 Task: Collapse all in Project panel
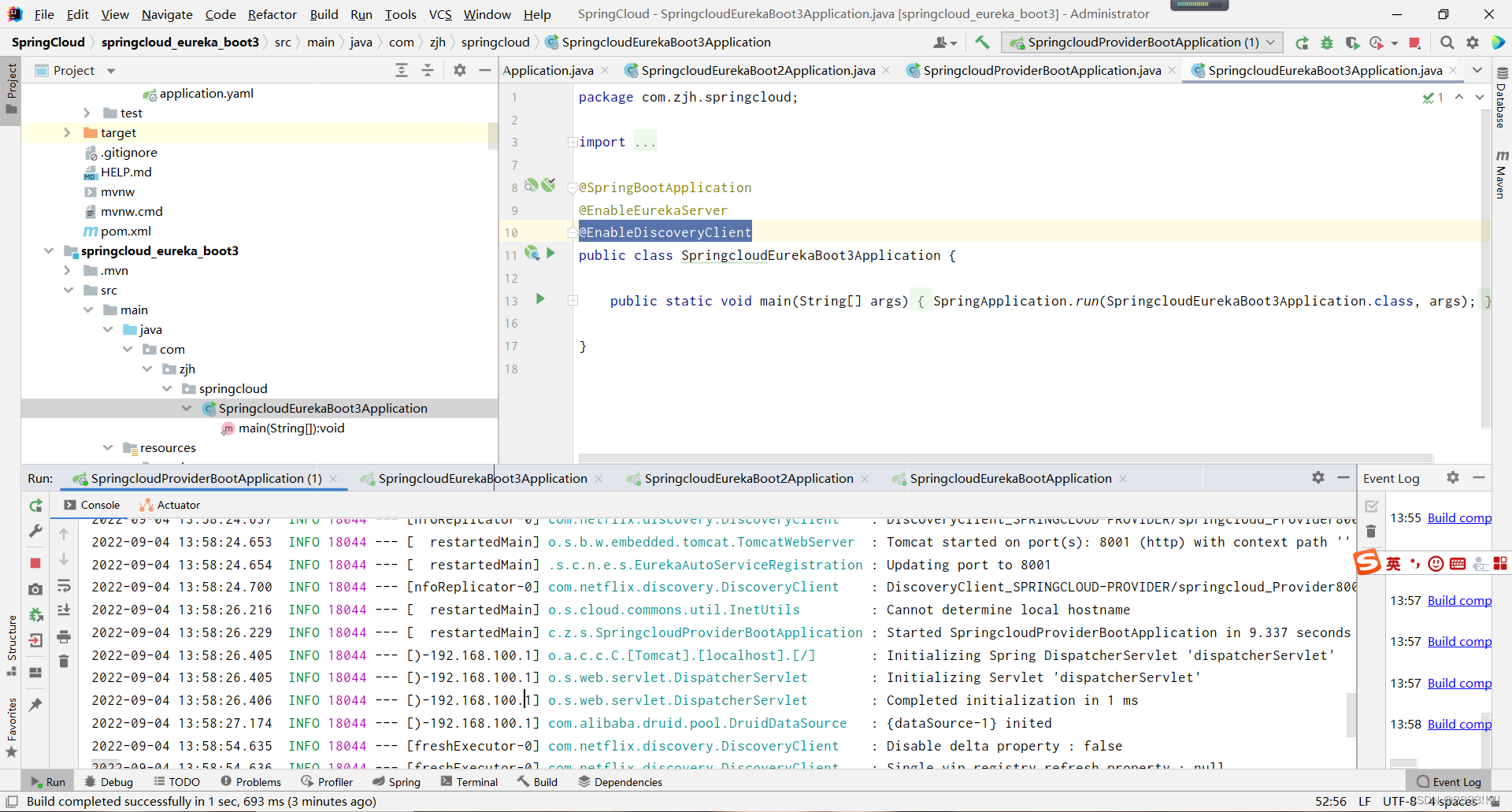tap(428, 70)
